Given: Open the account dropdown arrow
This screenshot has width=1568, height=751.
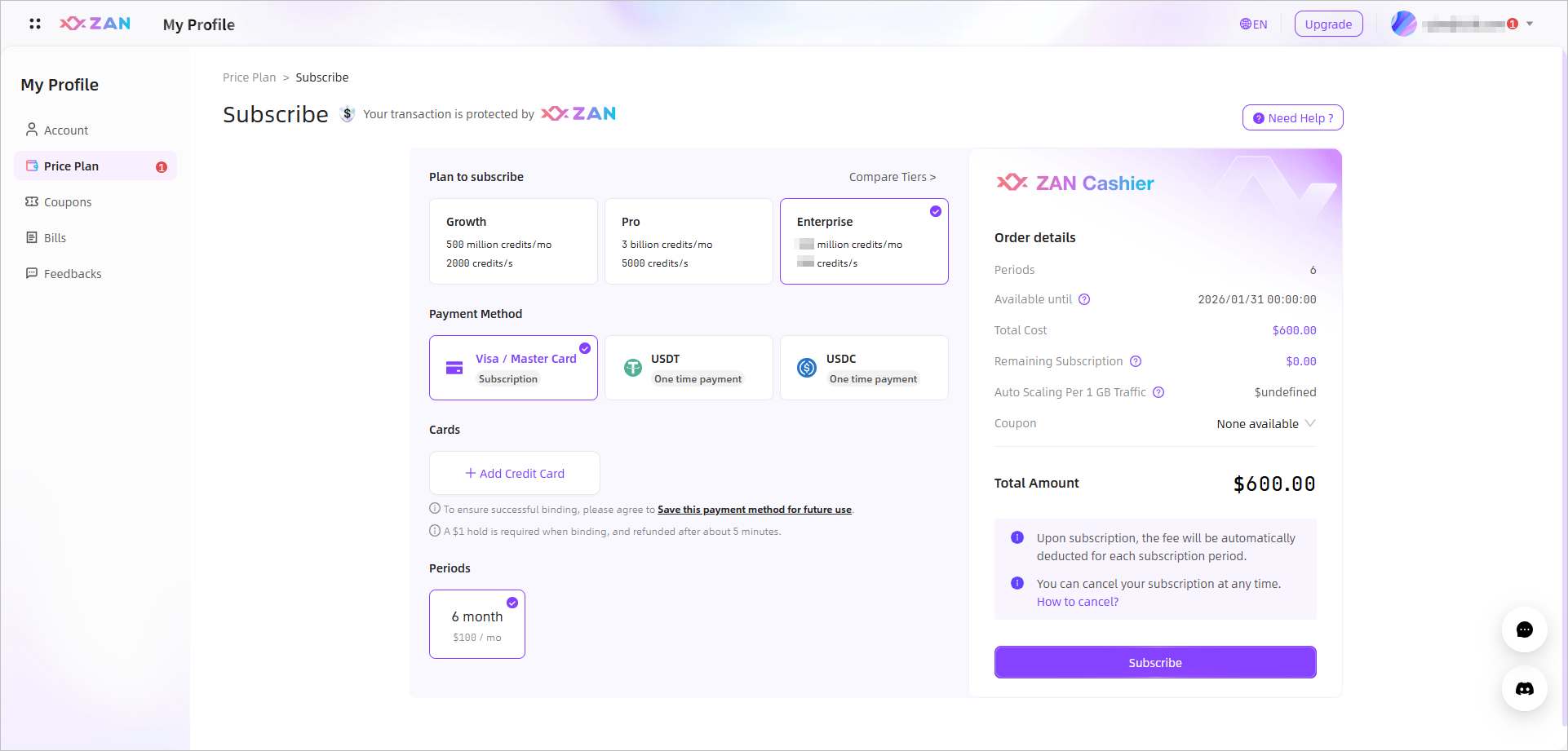Looking at the screenshot, I should pyautogui.click(x=1530, y=24).
